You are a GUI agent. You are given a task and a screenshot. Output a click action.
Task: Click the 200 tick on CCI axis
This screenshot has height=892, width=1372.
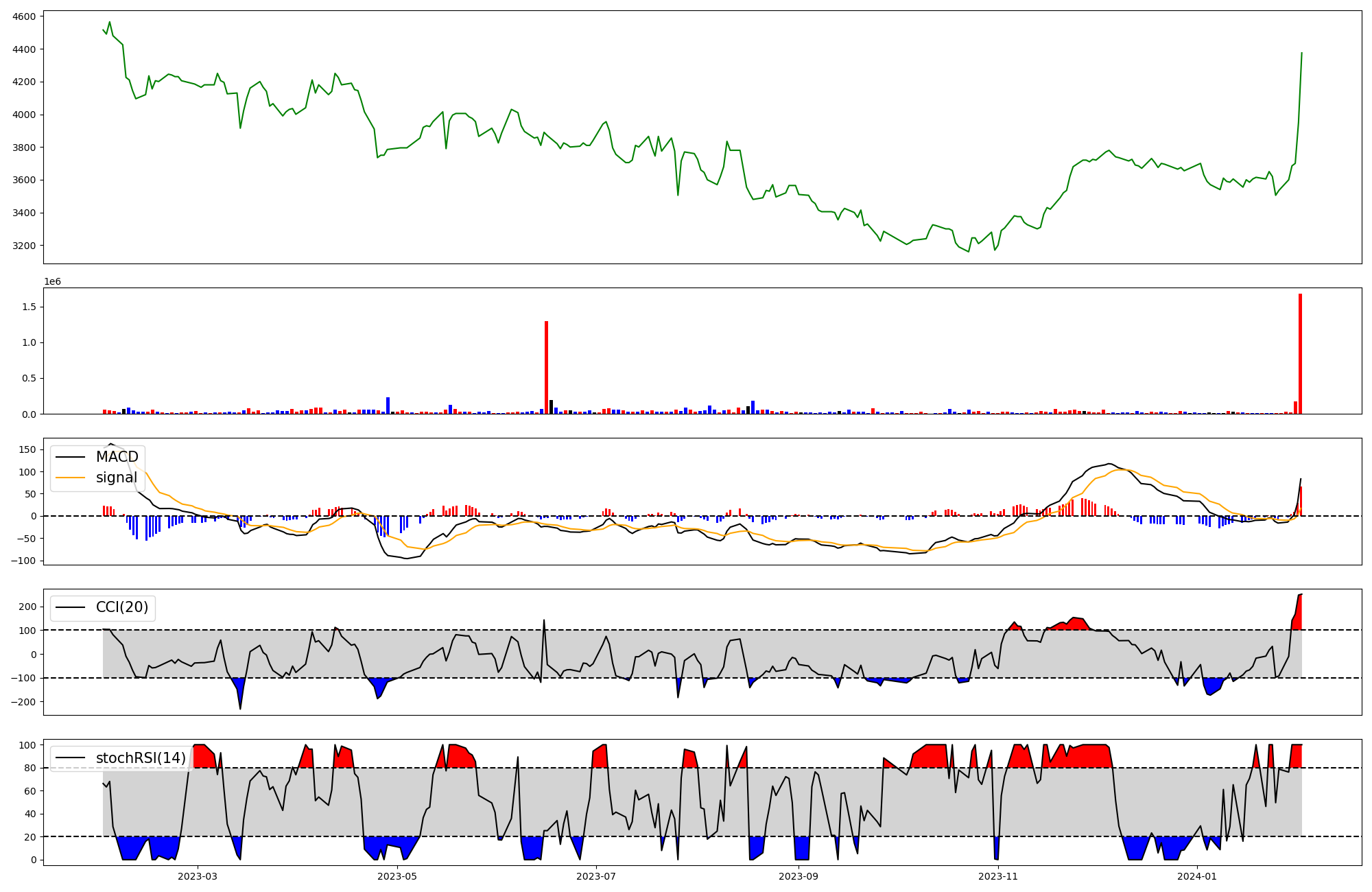29,607
